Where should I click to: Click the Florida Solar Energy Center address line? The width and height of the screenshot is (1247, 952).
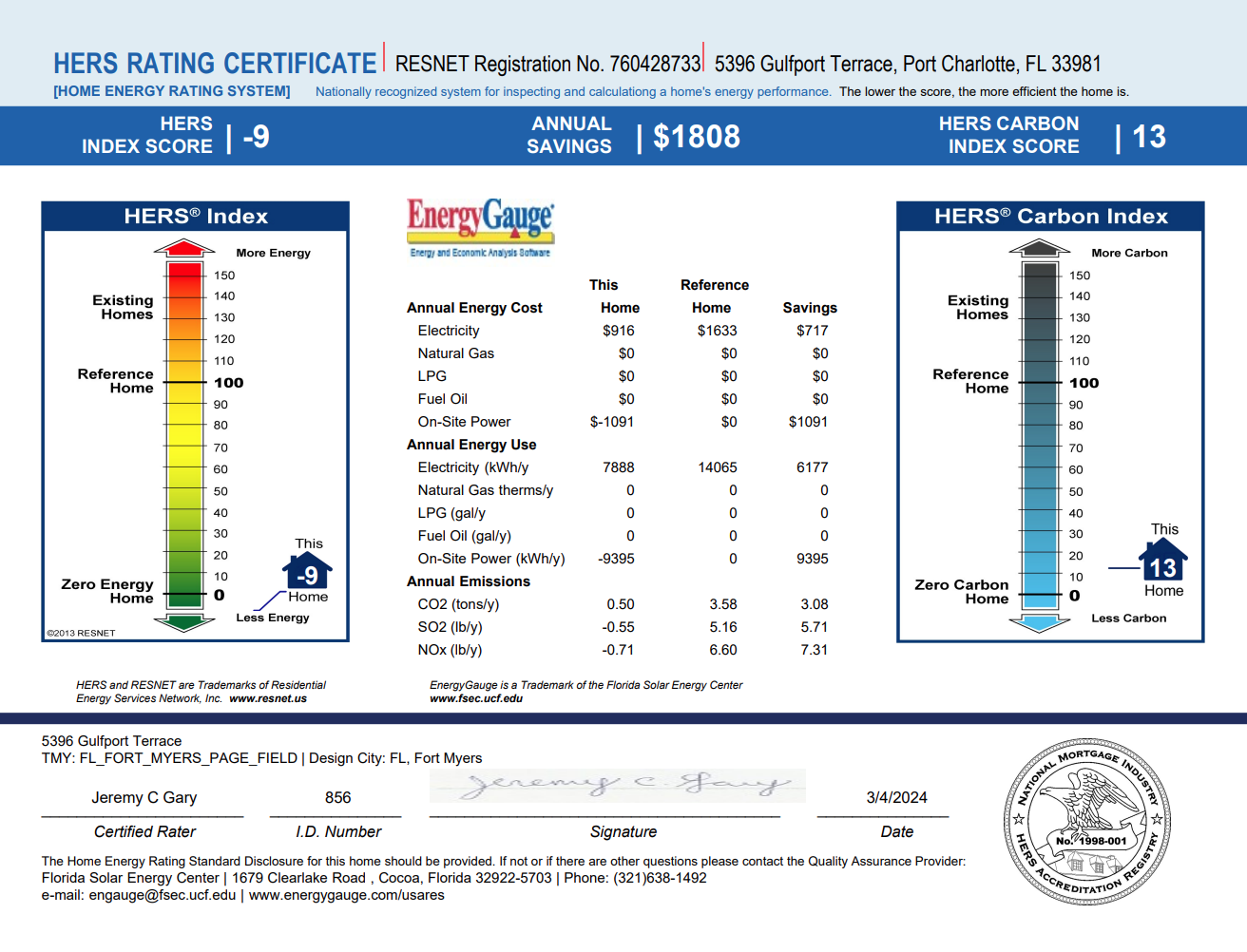[x=374, y=878]
